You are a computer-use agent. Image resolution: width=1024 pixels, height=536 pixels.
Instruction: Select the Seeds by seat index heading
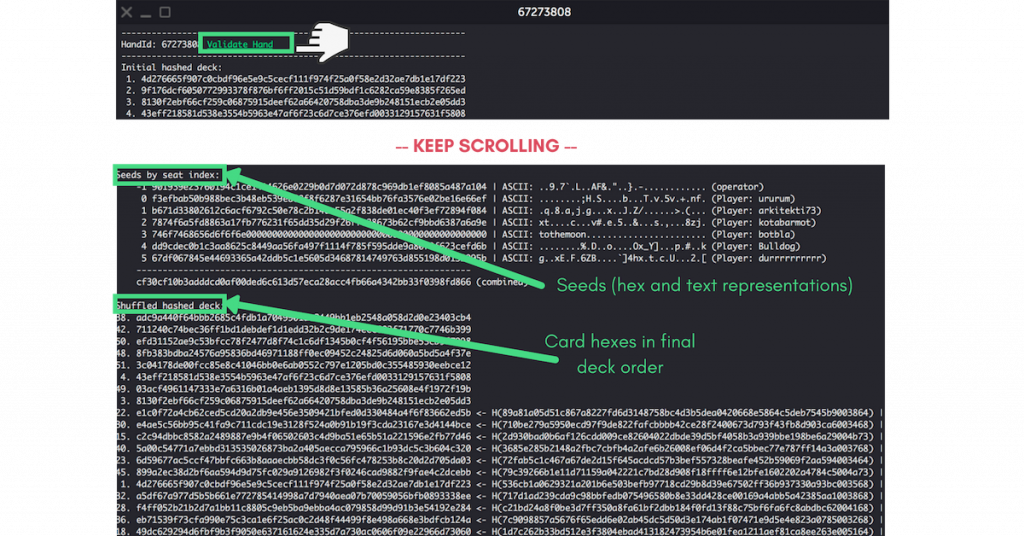(168, 175)
